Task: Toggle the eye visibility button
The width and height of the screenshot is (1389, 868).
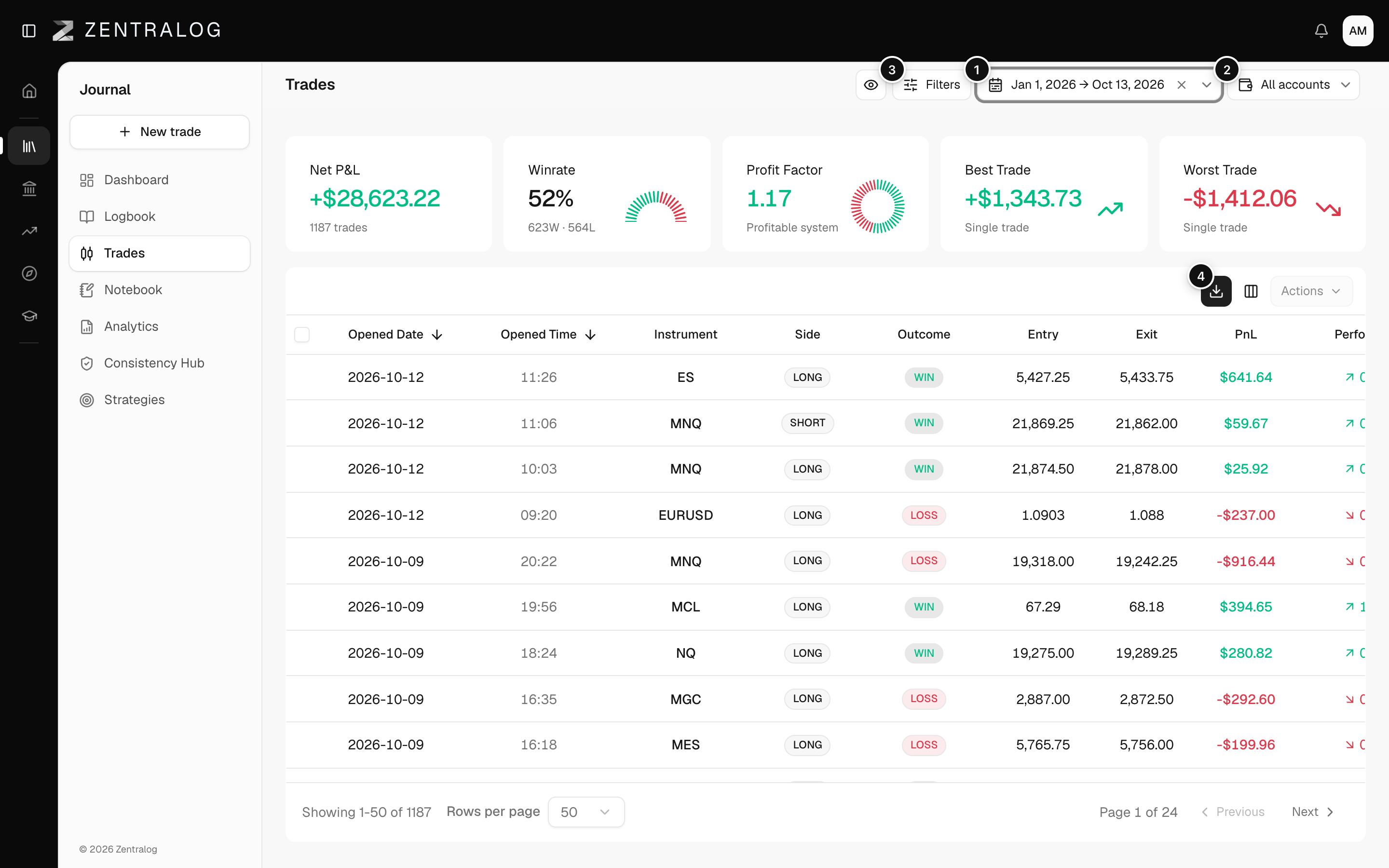Action: [871, 85]
